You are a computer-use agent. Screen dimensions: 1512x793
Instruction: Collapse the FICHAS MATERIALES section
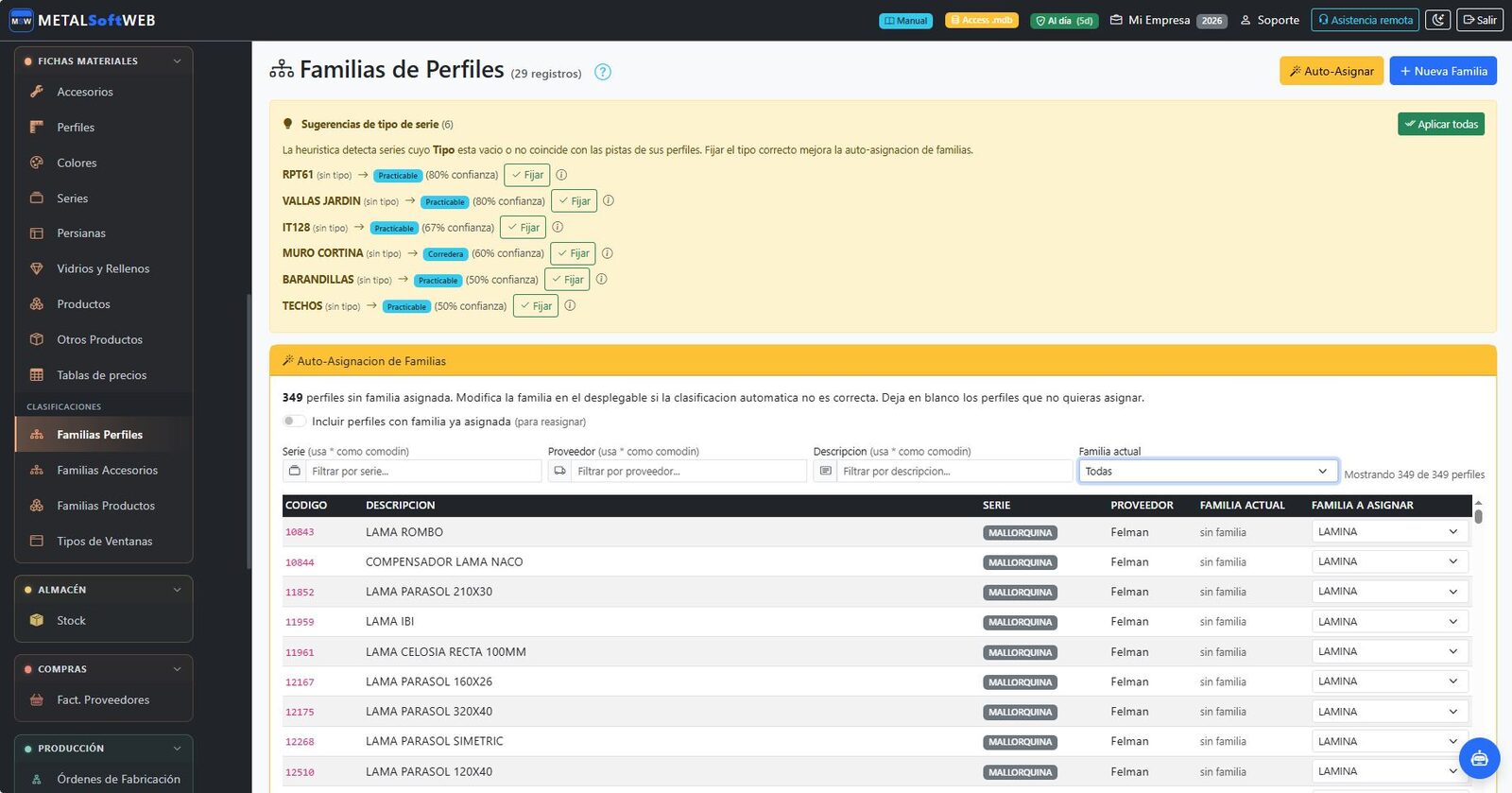coord(177,61)
